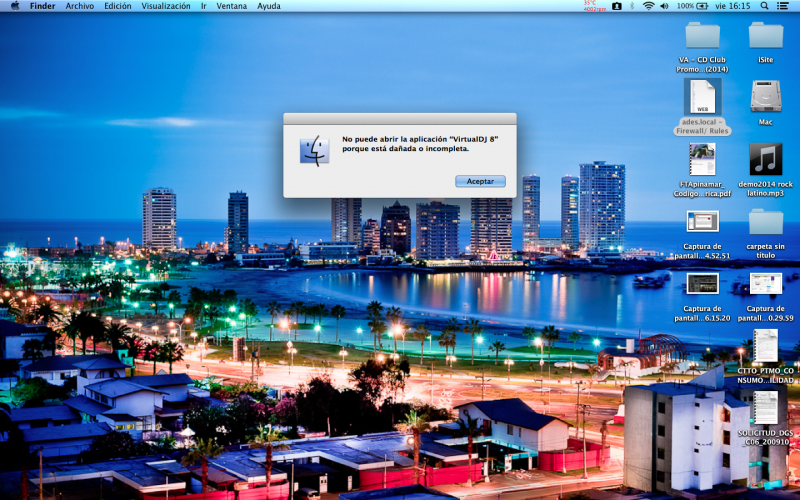This screenshot has width=800, height=500.
Task: Click the Aceptar button in the dialog
Action: tap(480, 181)
